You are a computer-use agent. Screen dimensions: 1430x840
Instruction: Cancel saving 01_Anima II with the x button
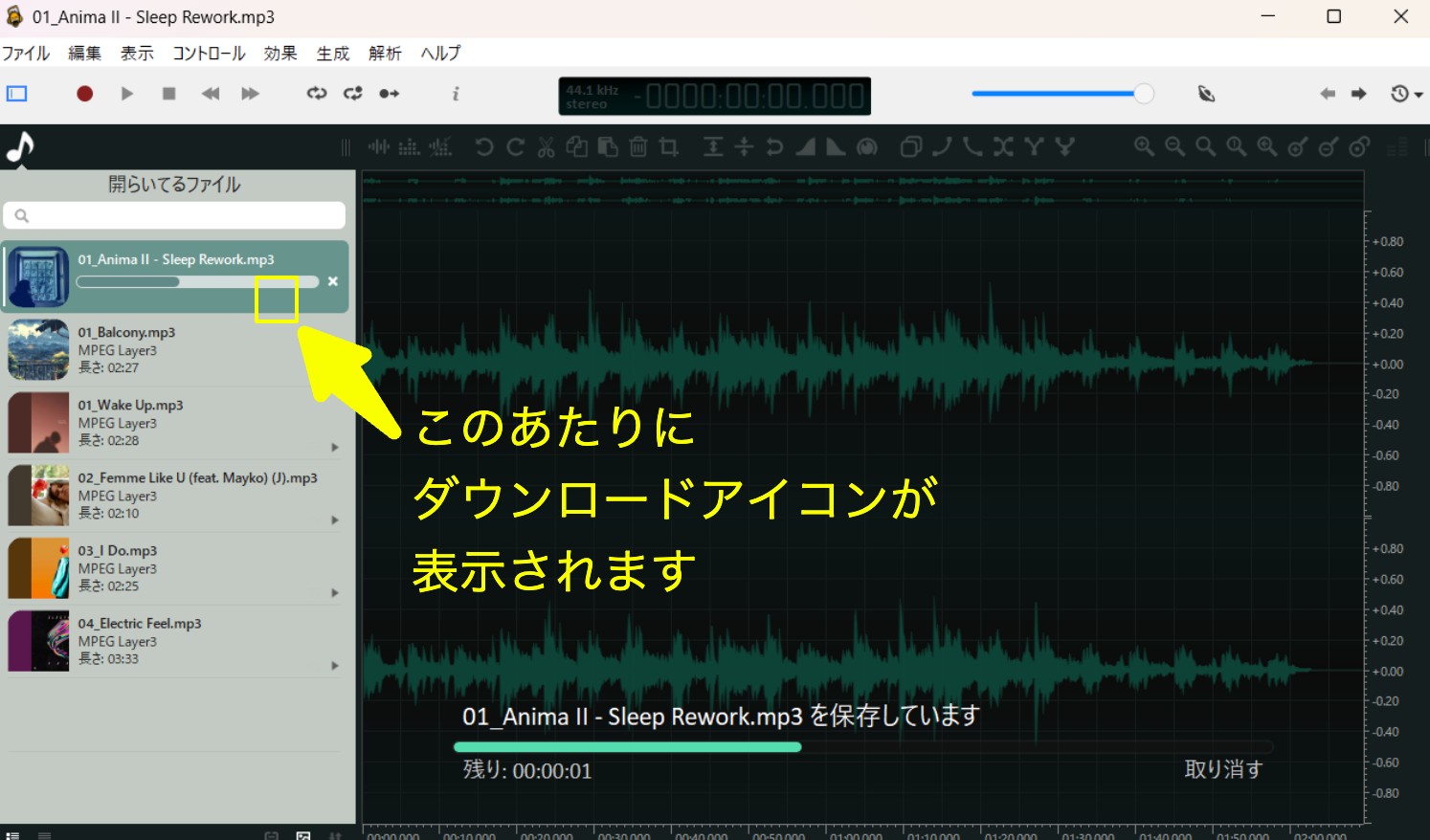click(x=333, y=281)
